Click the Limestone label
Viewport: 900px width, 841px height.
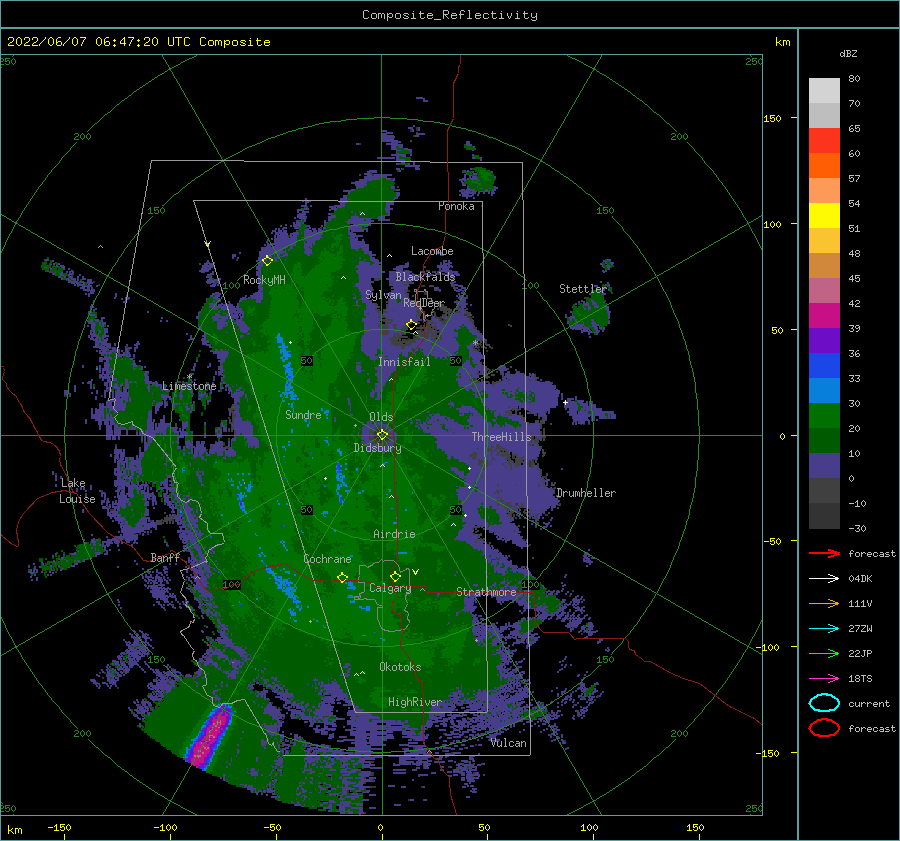pyautogui.click(x=189, y=386)
